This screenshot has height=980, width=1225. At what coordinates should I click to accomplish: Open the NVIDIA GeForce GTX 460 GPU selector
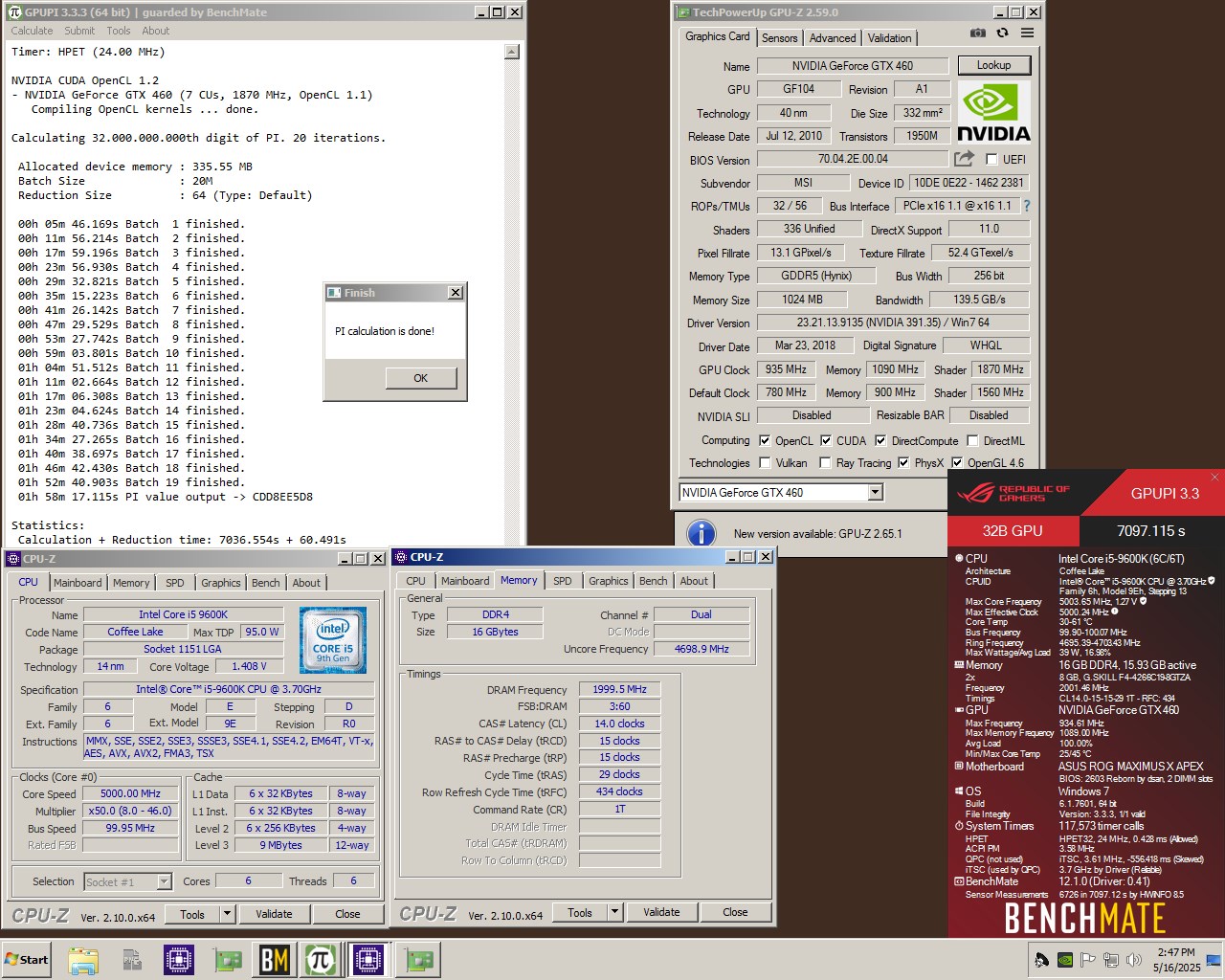pyautogui.click(x=781, y=492)
